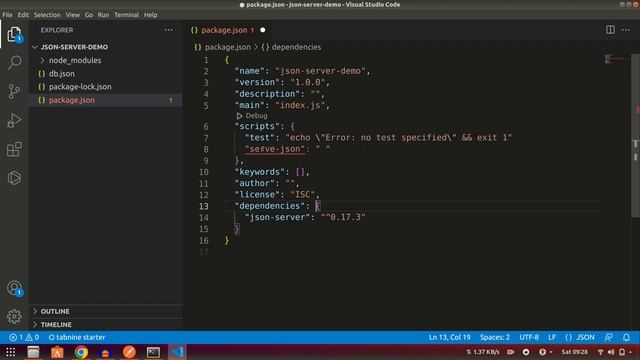Open the Selection menu
640x360 pixels.
pyautogui.click(x=47, y=15)
